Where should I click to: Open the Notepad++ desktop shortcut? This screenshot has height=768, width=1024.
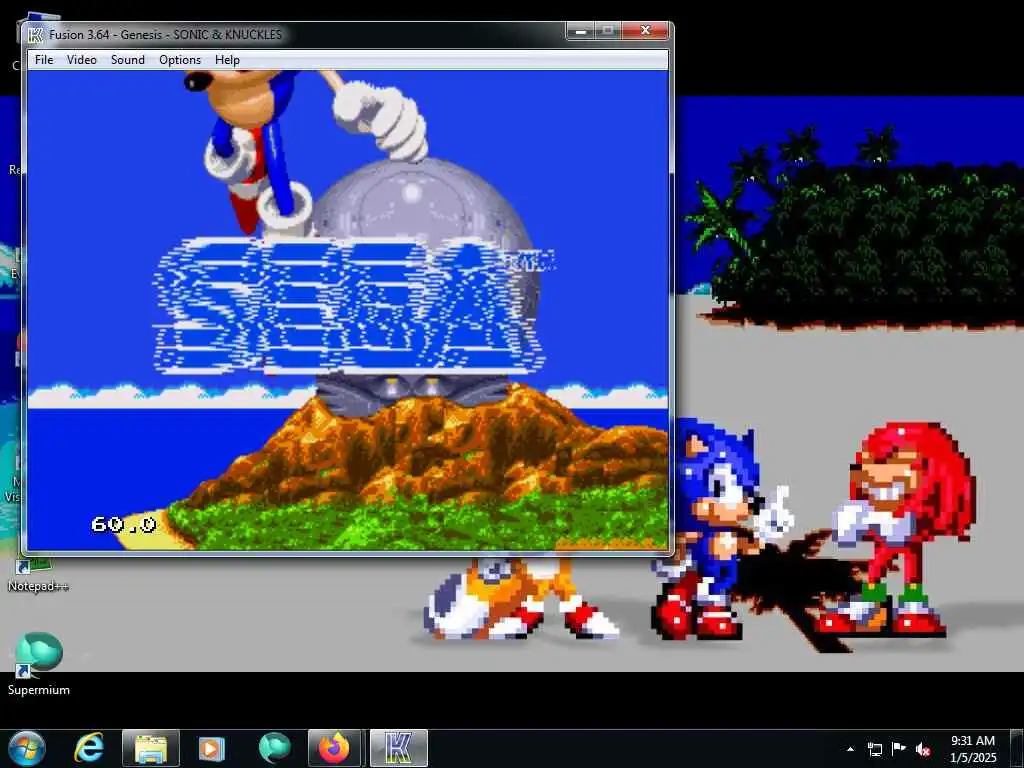tap(38, 575)
